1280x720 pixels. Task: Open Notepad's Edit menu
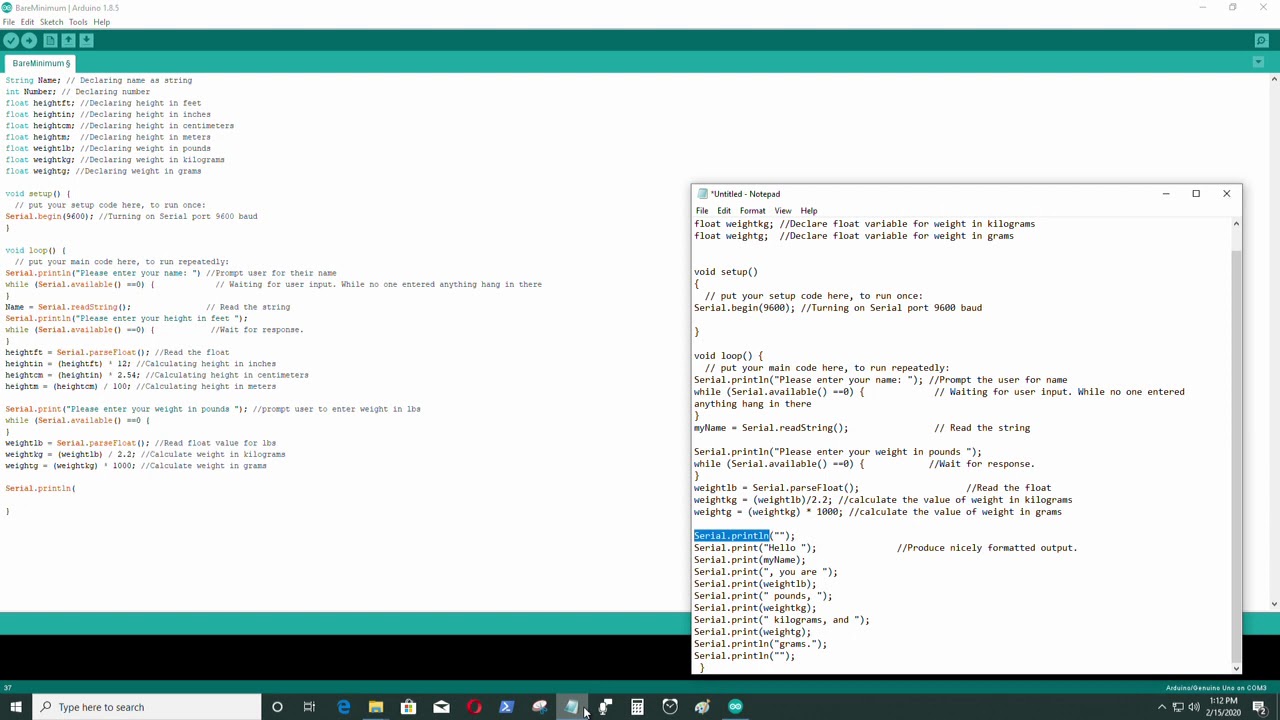coord(724,211)
